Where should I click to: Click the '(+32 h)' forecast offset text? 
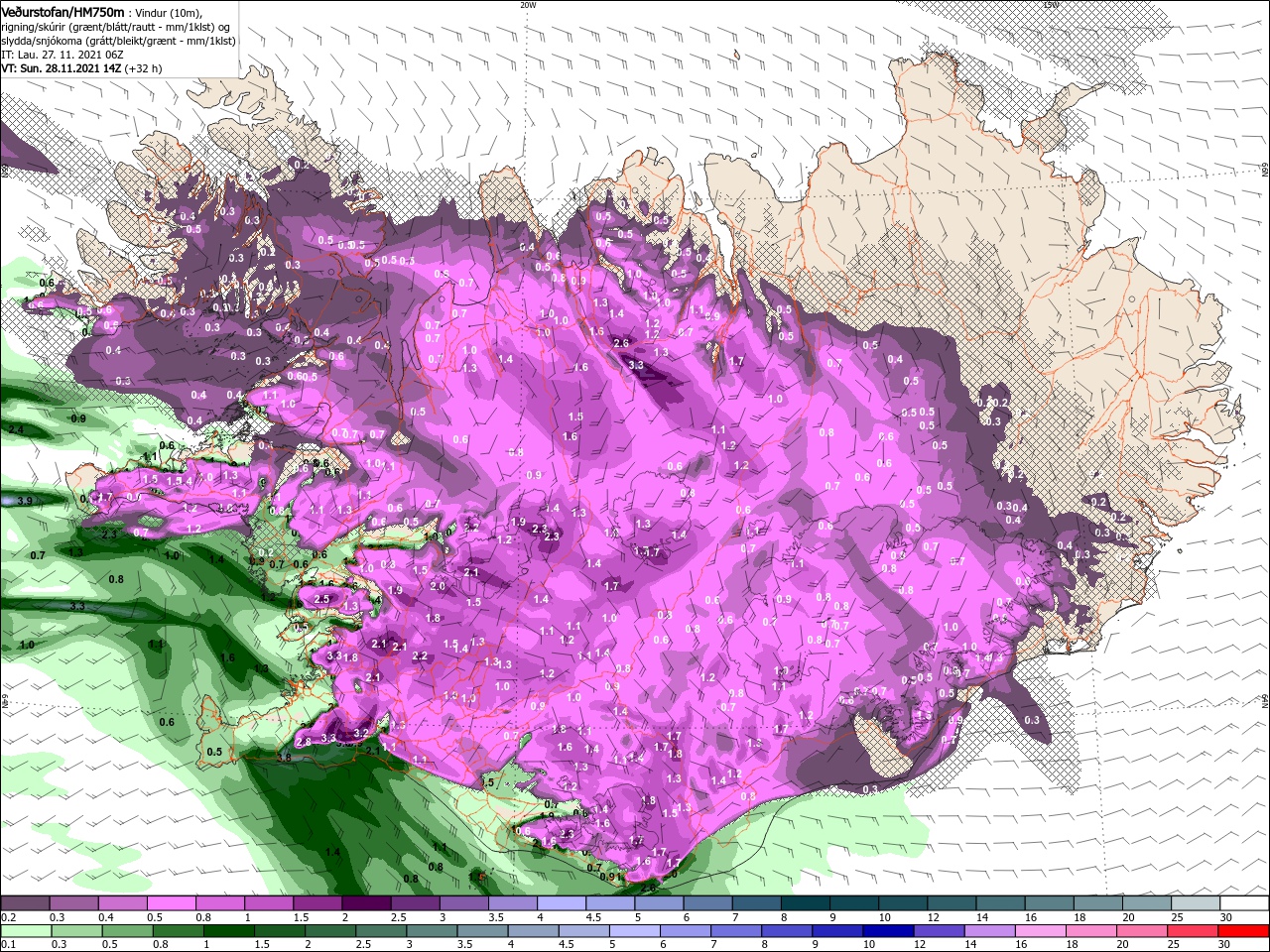(143, 68)
